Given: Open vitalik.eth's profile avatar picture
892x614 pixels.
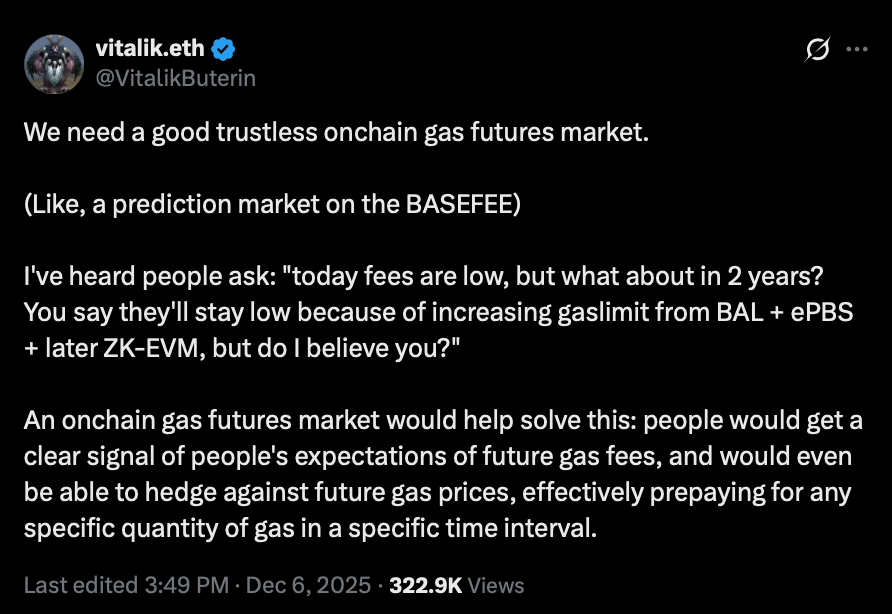Looking at the screenshot, I should (x=51, y=62).
